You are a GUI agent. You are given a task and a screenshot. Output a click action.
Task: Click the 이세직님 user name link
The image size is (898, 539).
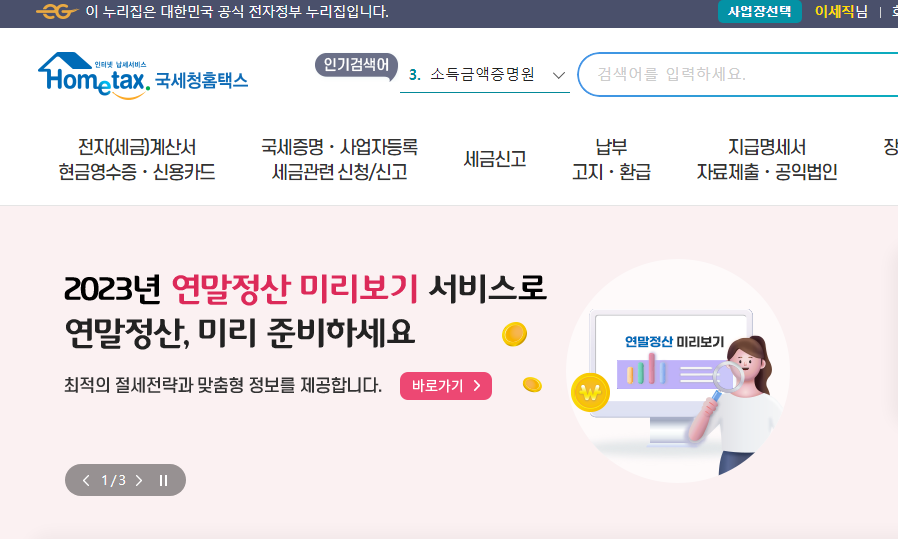(x=841, y=11)
